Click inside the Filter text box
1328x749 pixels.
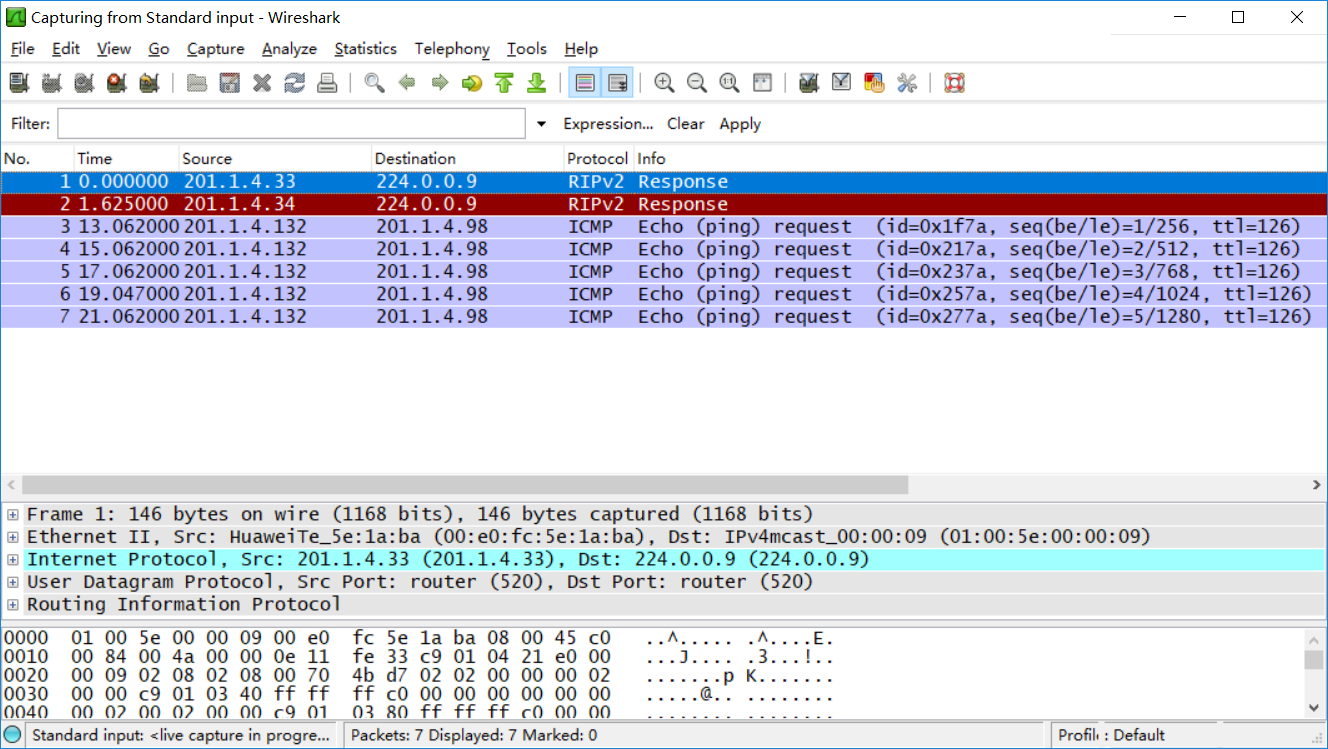click(291, 124)
